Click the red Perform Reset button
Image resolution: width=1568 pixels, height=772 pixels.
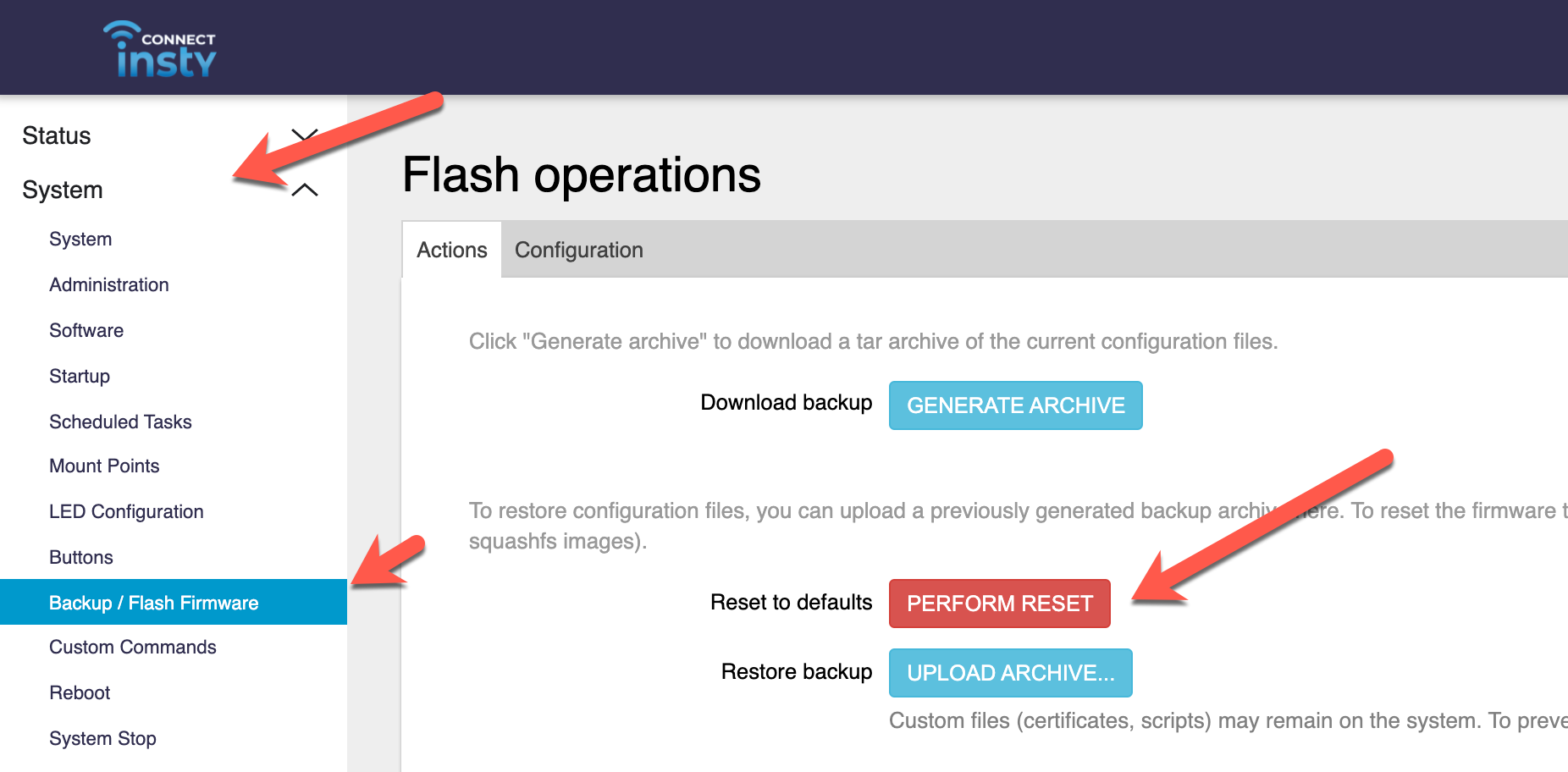[999, 604]
